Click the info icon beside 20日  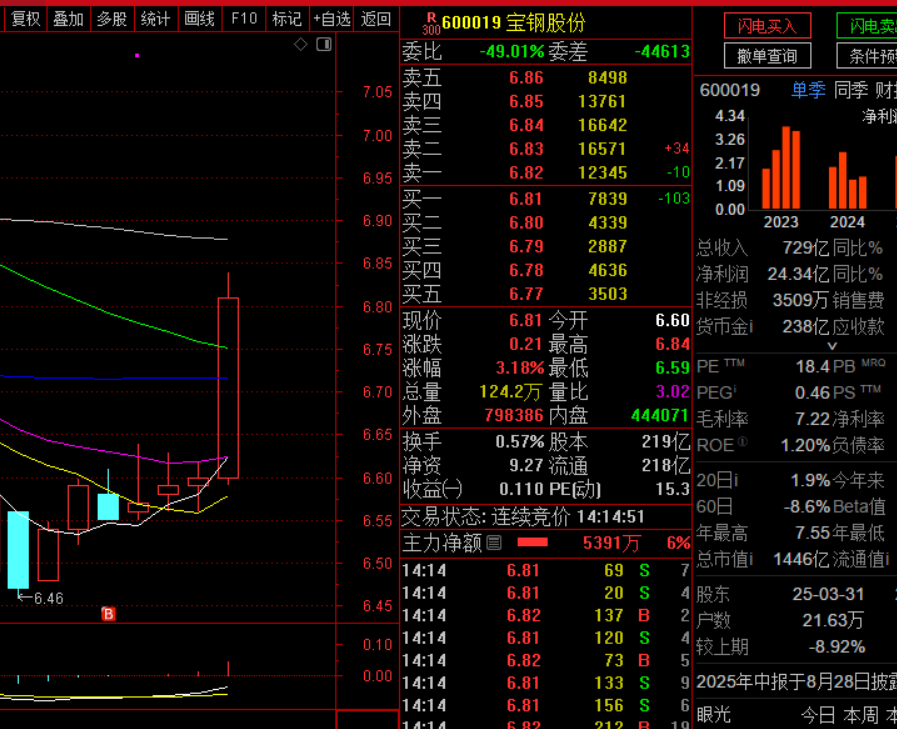736,481
